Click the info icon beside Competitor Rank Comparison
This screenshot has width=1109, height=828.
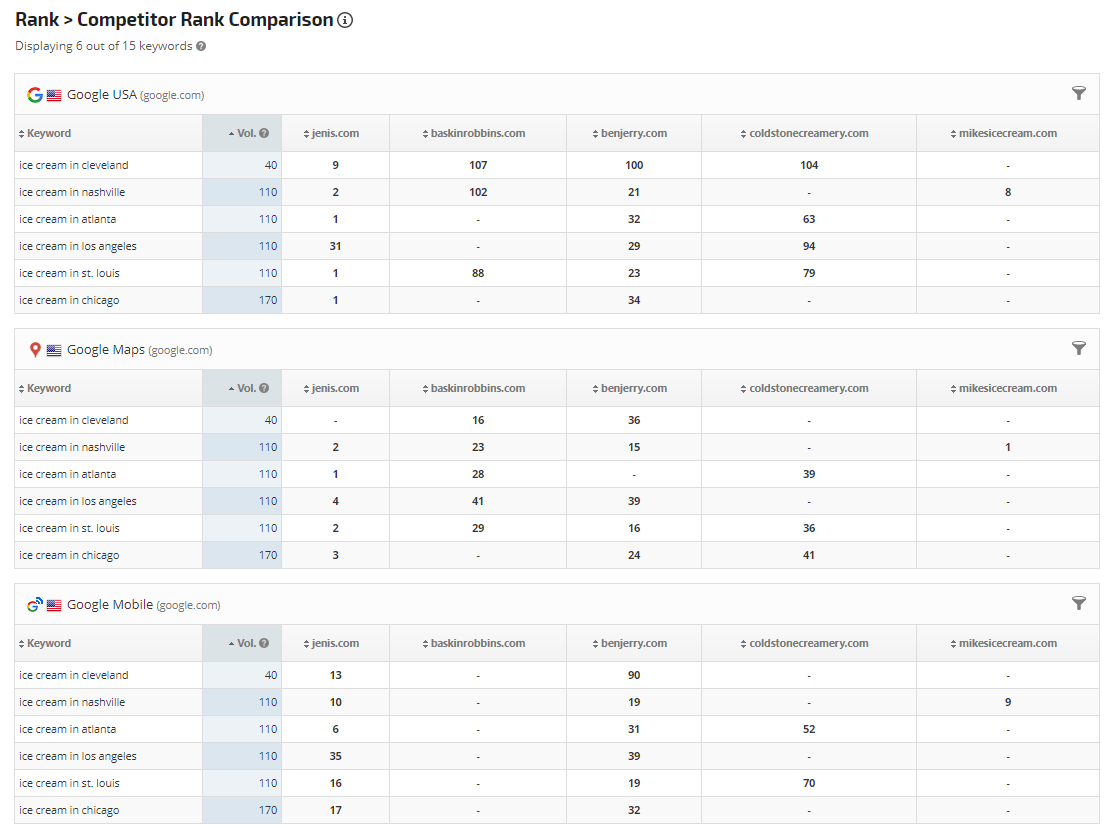click(345, 20)
